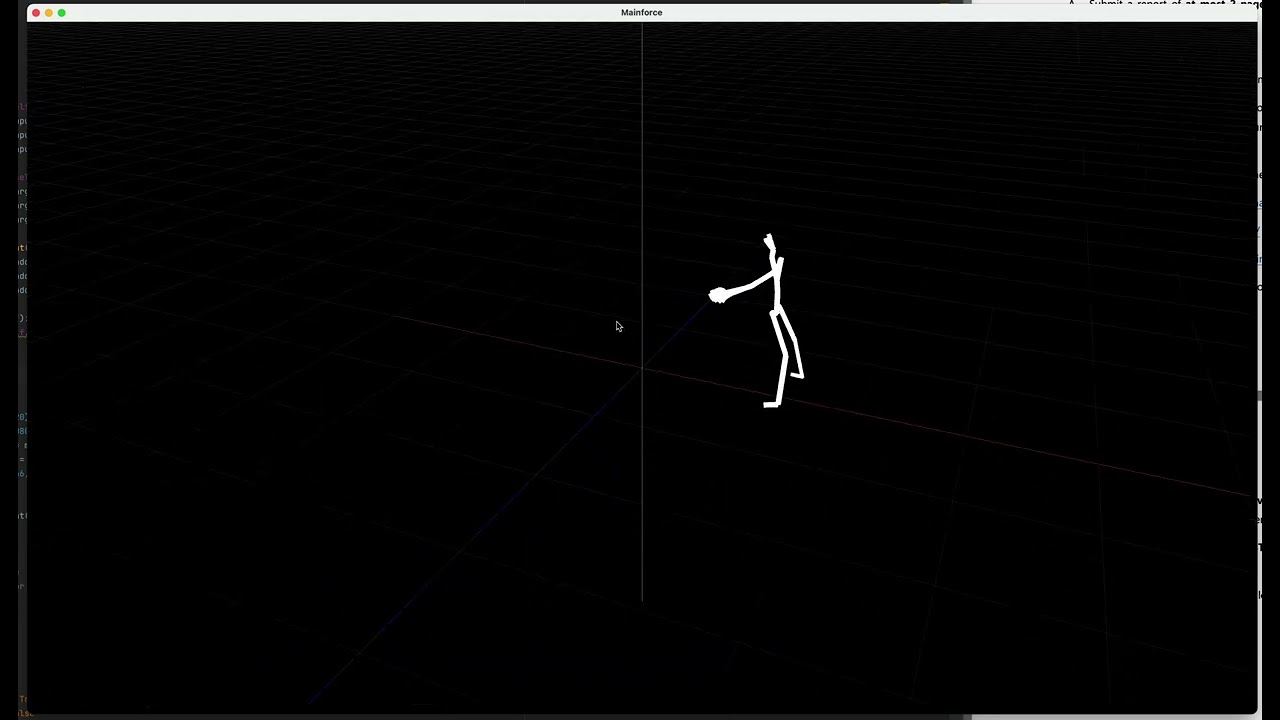The height and width of the screenshot is (720, 1280).
Task: Click the Mainforce window title text
Action: pos(641,13)
